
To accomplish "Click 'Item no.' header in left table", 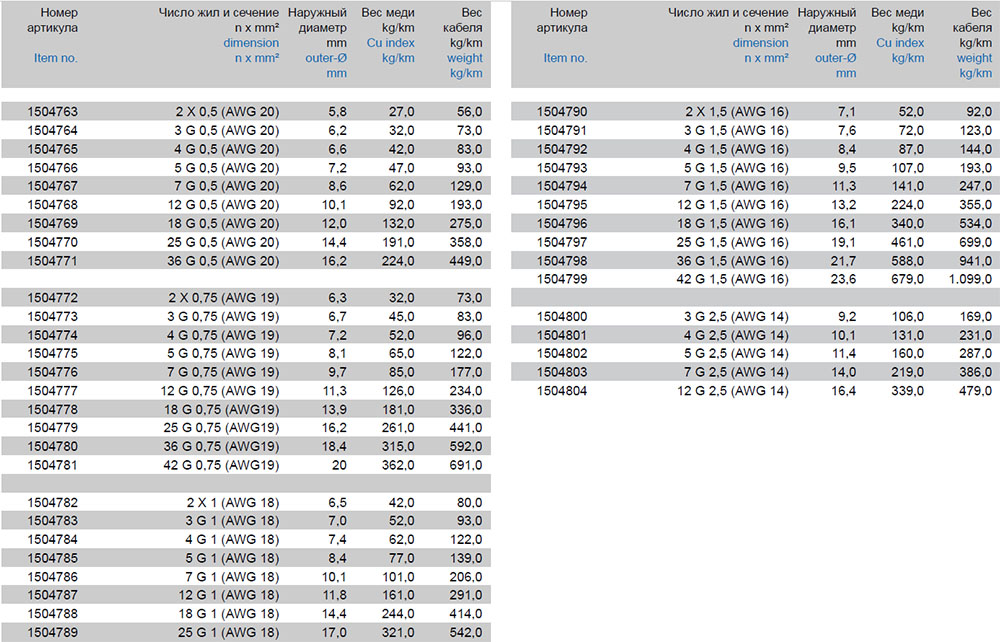I will click(x=55, y=58).
